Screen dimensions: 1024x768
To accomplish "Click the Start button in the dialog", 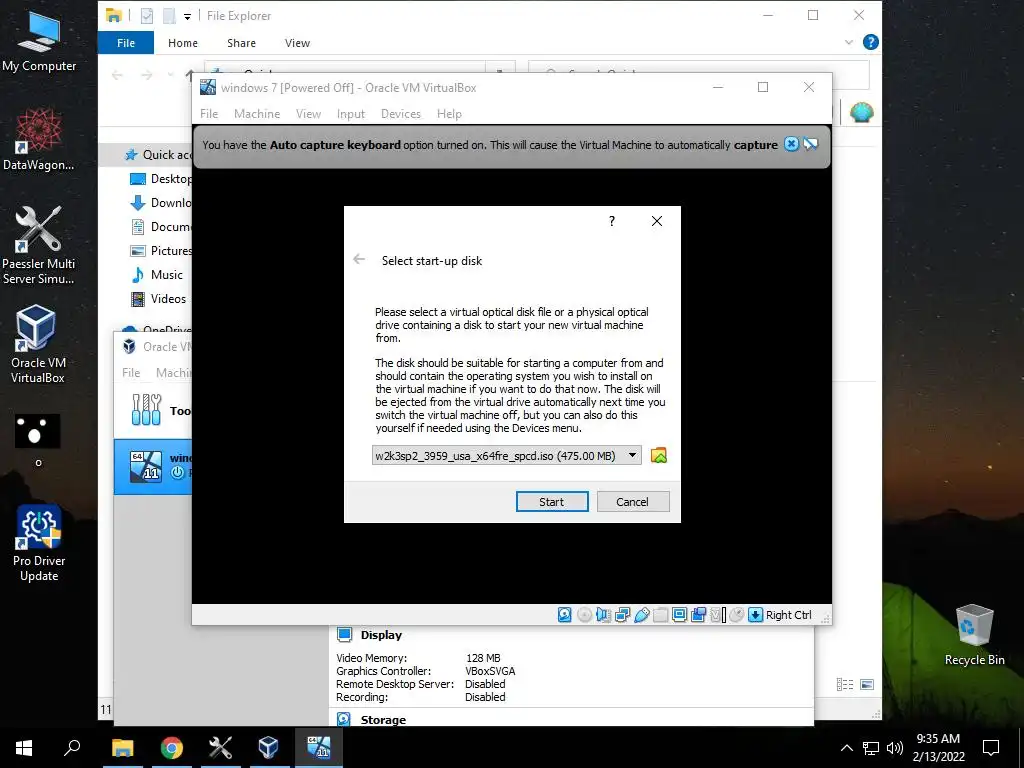I will click(x=552, y=502).
